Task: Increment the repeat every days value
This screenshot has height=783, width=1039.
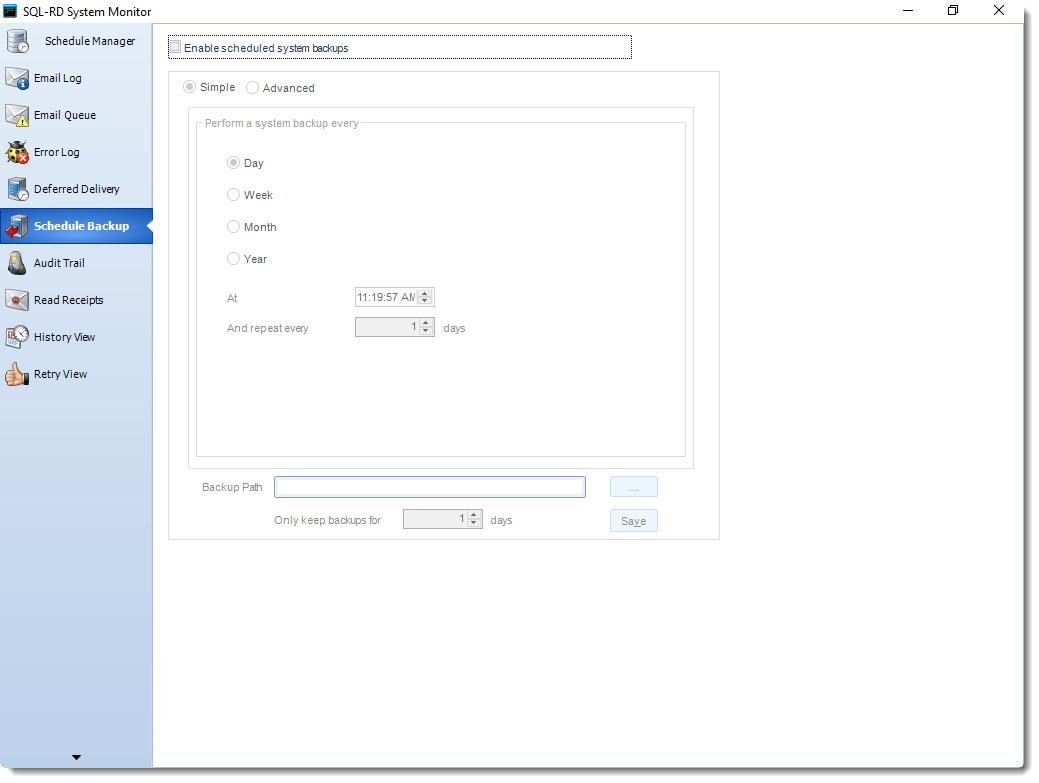Action: pyautogui.click(x=426, y=323)
